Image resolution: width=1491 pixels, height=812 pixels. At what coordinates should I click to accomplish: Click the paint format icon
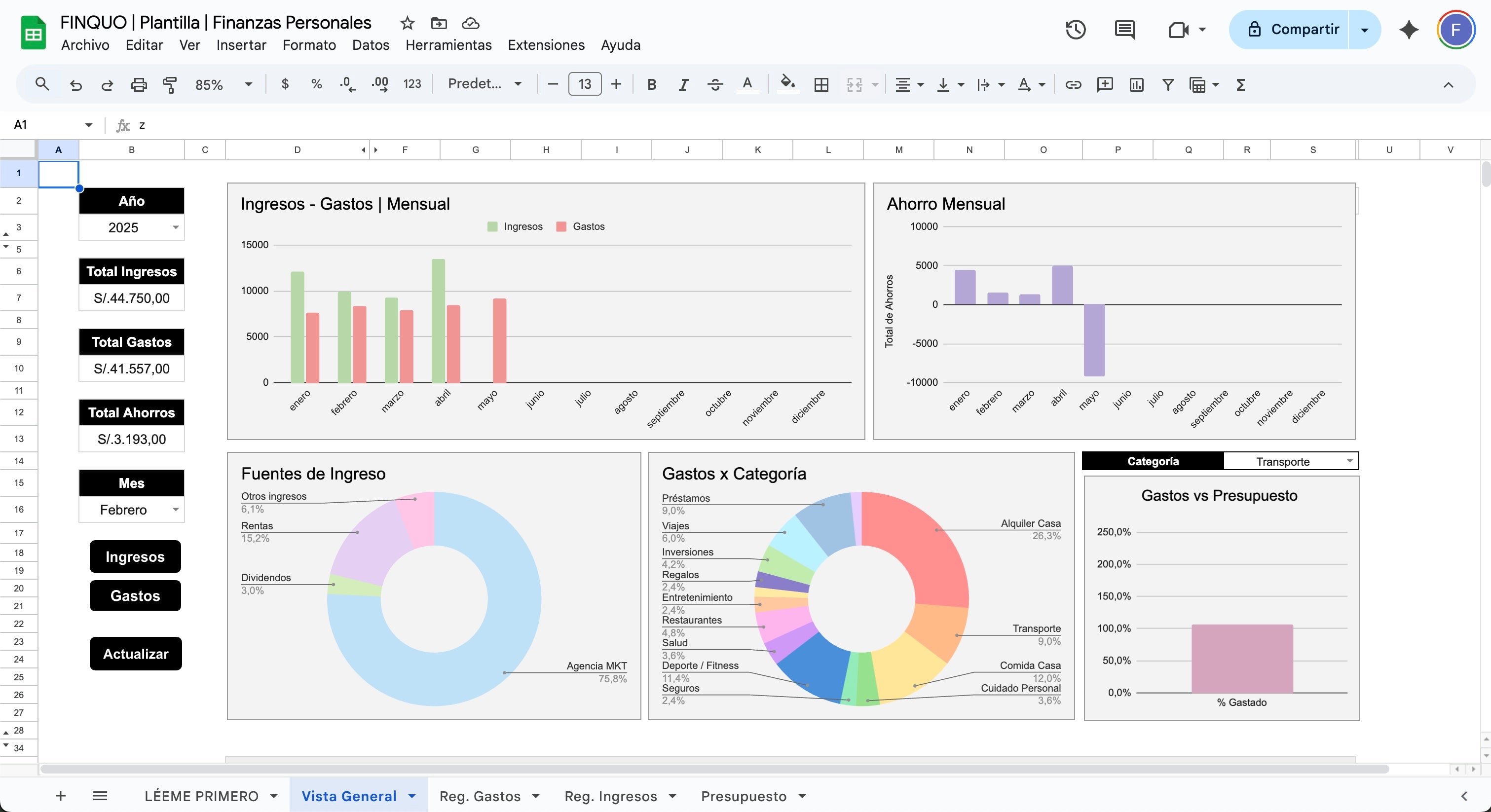(x=170, y=84)
